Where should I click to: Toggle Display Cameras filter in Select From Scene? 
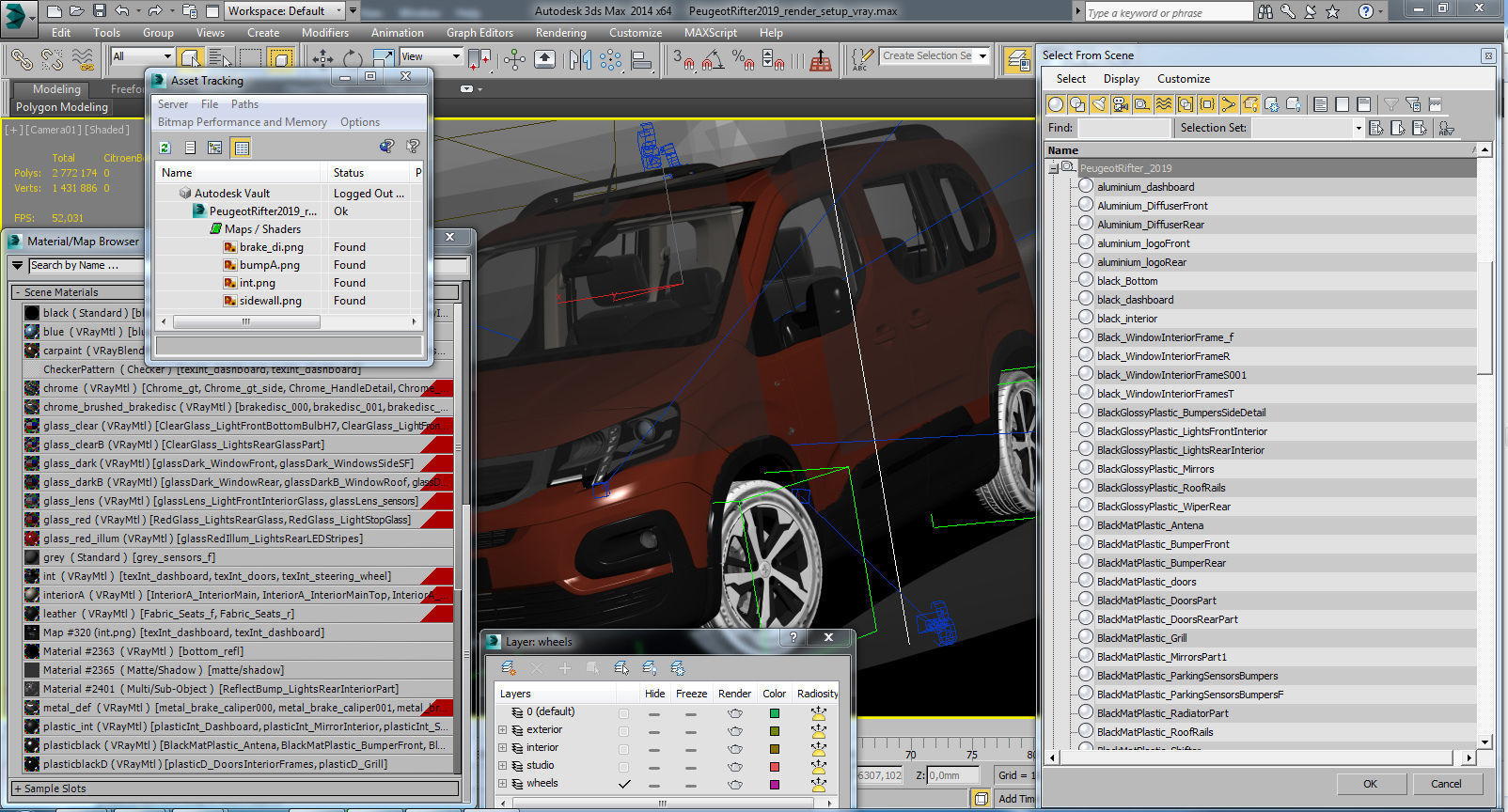(1121, 104)
